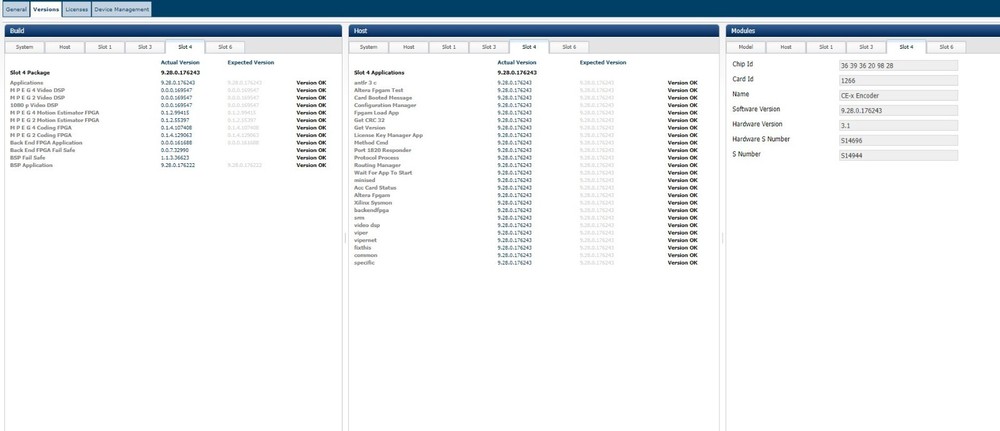This screenshot has height=431, width=1000.
Task: Click version value 1.1.3.36623
Action: point(175,157)
